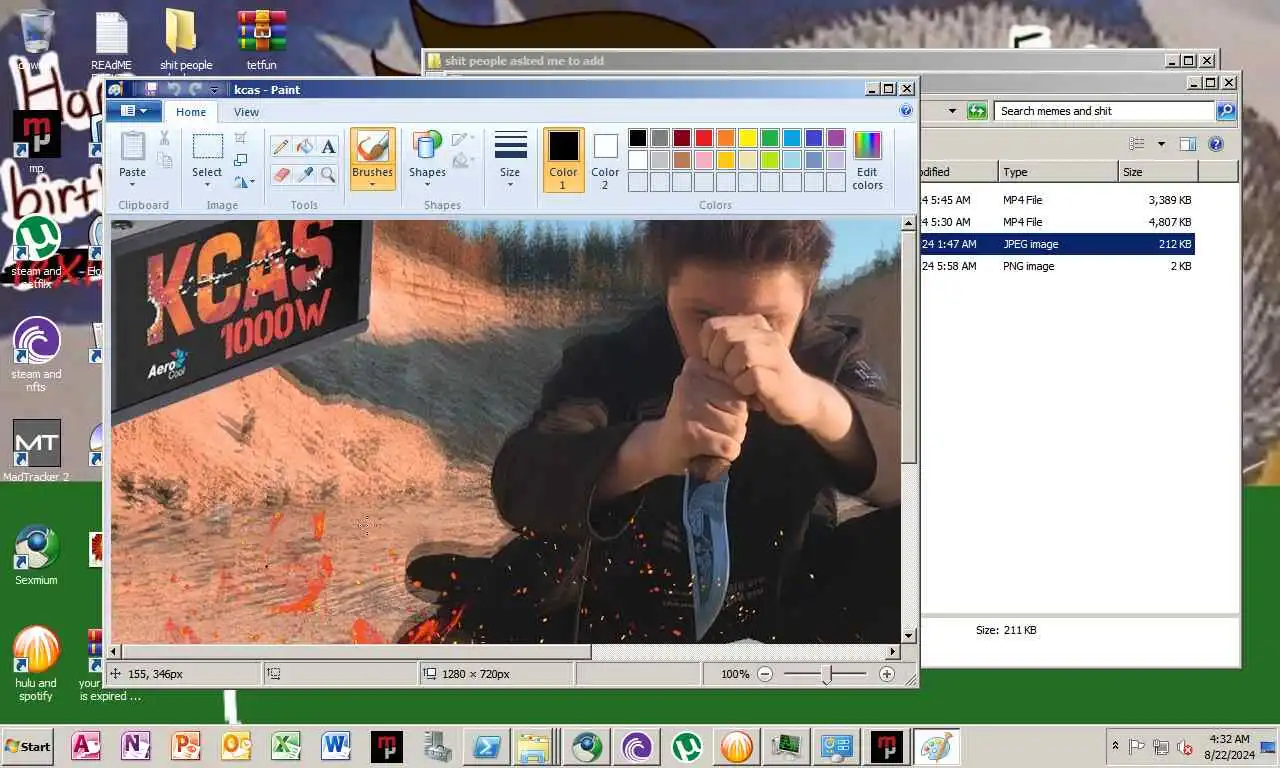The width and height of the screenshot is (1280, 768).
Task: Click the Type column header in Explorer
Action: pyautogui.click(x=1057, y=172)
